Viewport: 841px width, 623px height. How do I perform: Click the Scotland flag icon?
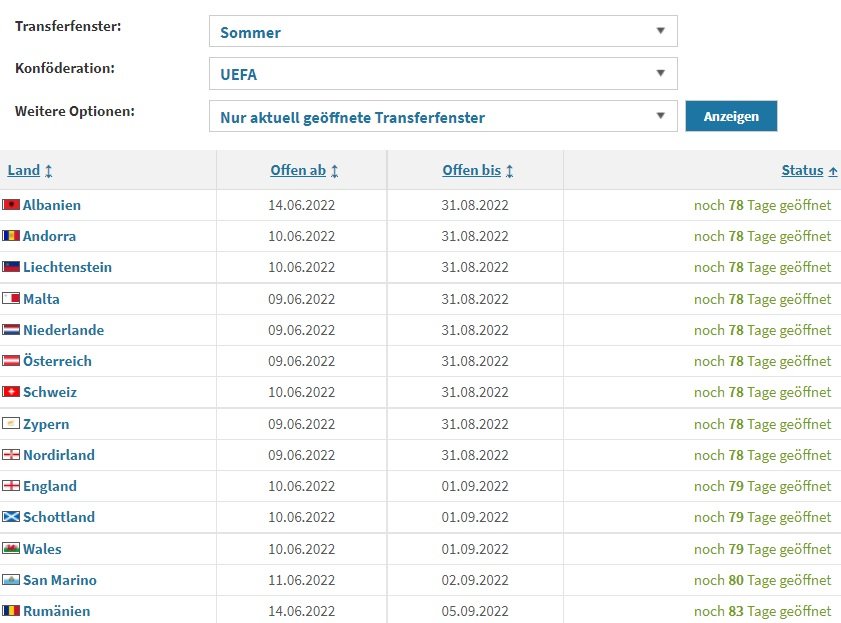point(11,517)
